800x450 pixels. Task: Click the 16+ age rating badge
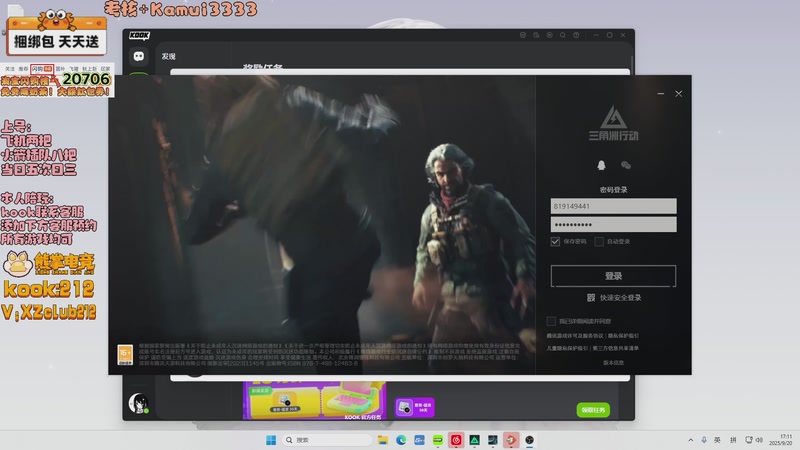click(125, 355)
